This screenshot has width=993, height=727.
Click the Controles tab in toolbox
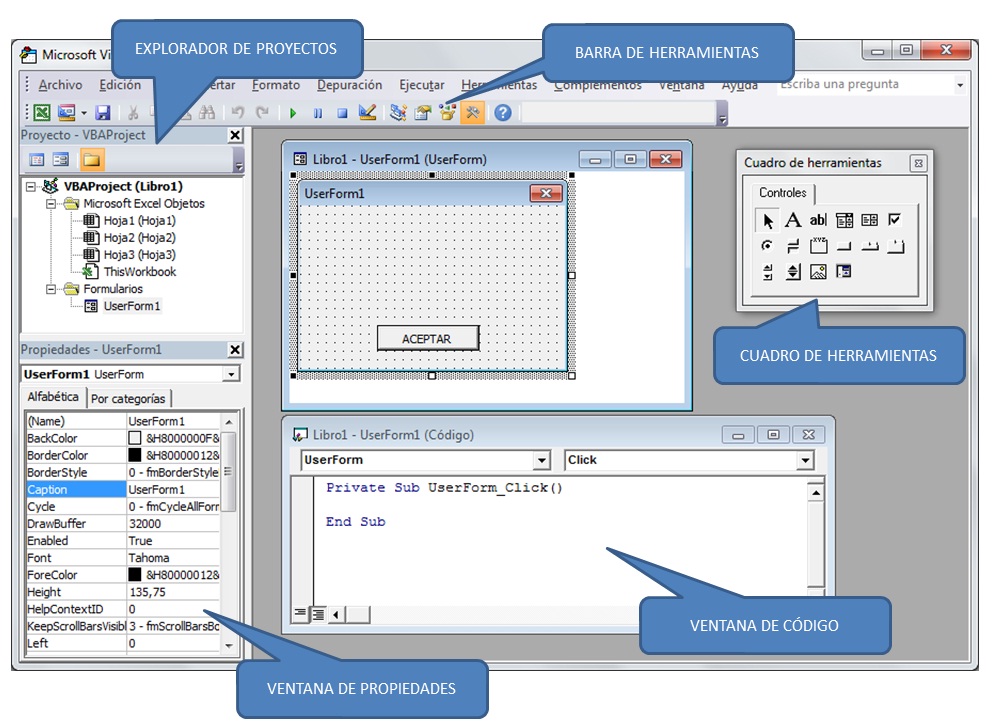(x=783, y=193)
